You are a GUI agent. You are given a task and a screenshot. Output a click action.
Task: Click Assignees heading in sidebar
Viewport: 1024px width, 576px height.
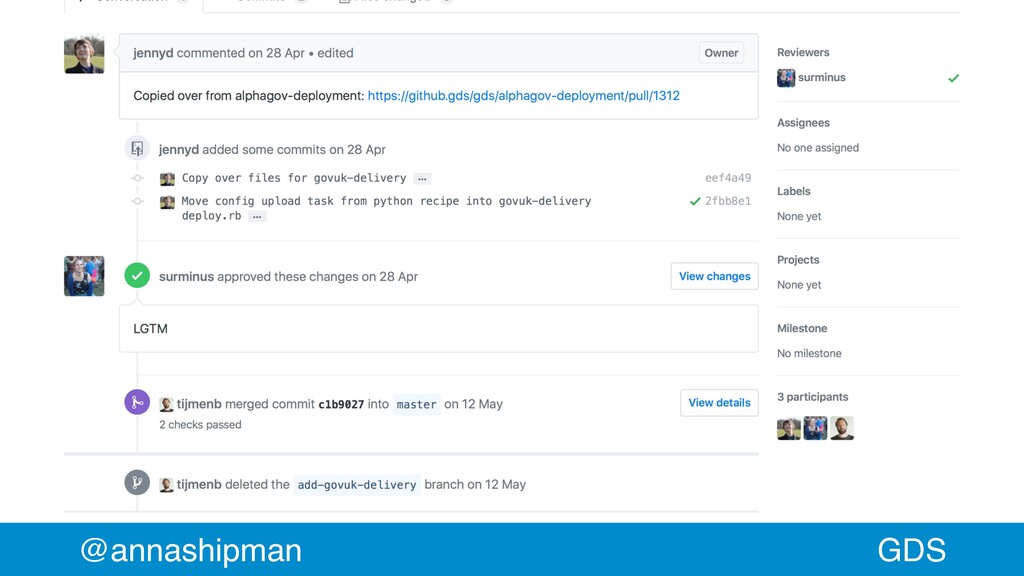[x=803, y=123]
